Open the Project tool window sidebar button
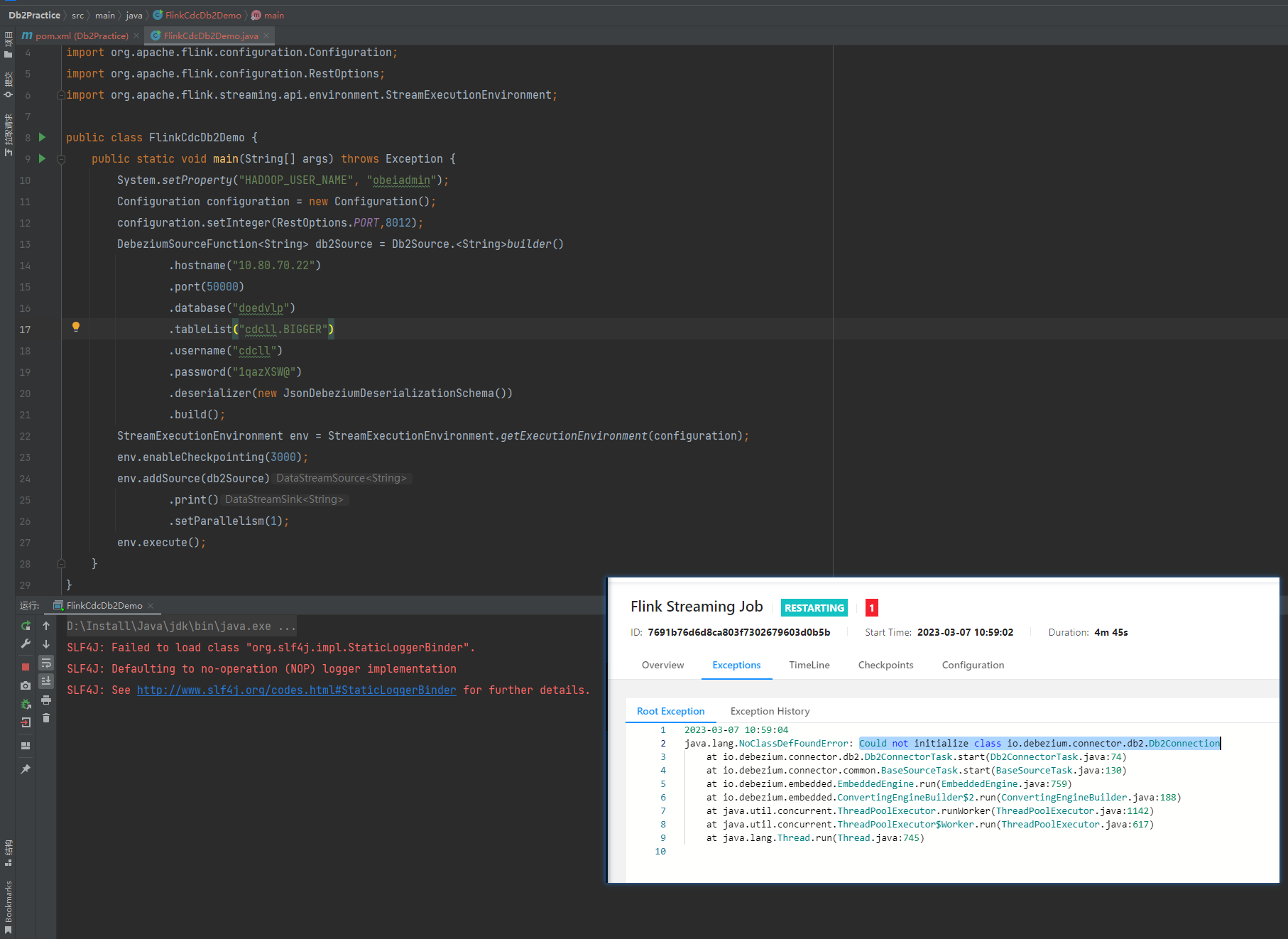Image resolution: width=1288 pixels, height=939 pixels. tap(9, 44)
